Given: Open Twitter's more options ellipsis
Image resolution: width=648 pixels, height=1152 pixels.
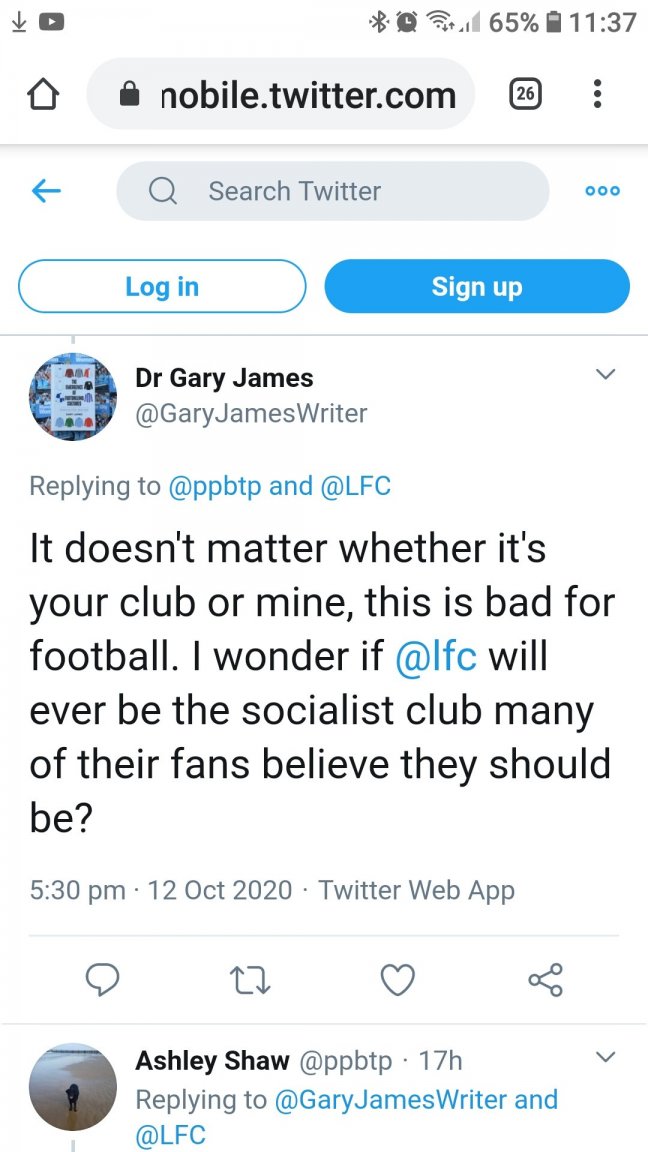Looking at the screenshot, I should (602, 191).
